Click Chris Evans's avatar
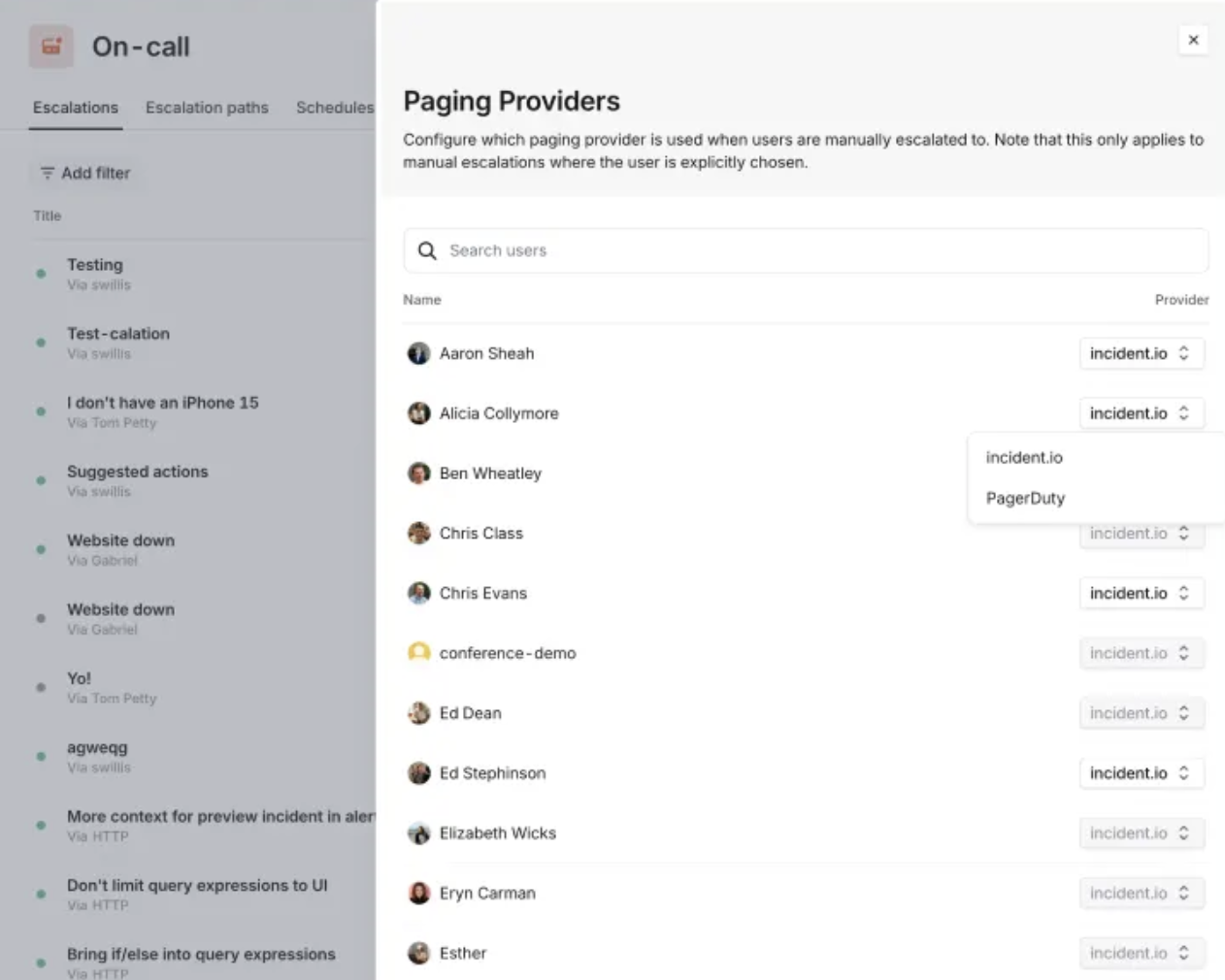This screenshot has height=980, width=1225. [418, 594]
